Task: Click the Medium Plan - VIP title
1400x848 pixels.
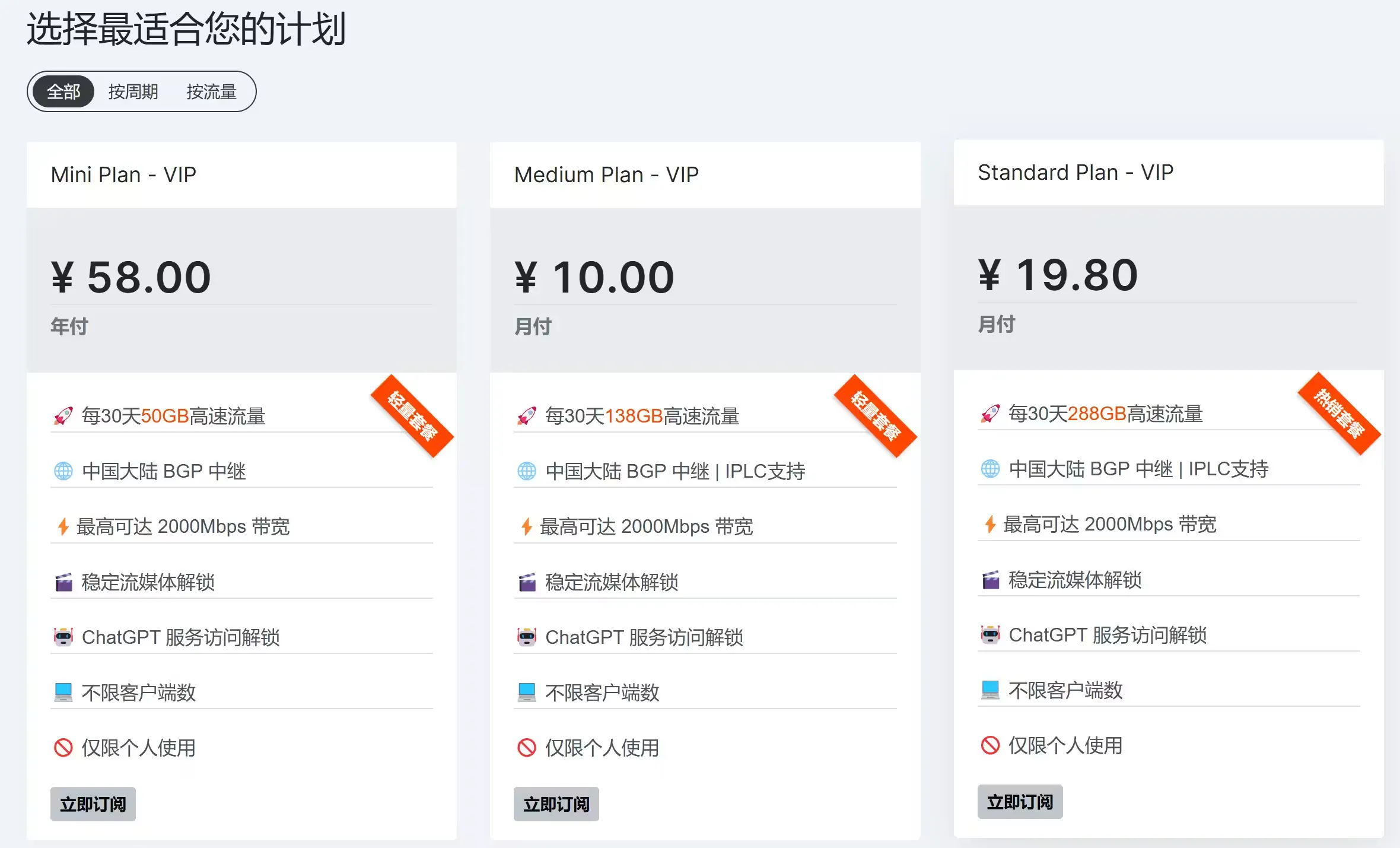Action: point(606,174)
